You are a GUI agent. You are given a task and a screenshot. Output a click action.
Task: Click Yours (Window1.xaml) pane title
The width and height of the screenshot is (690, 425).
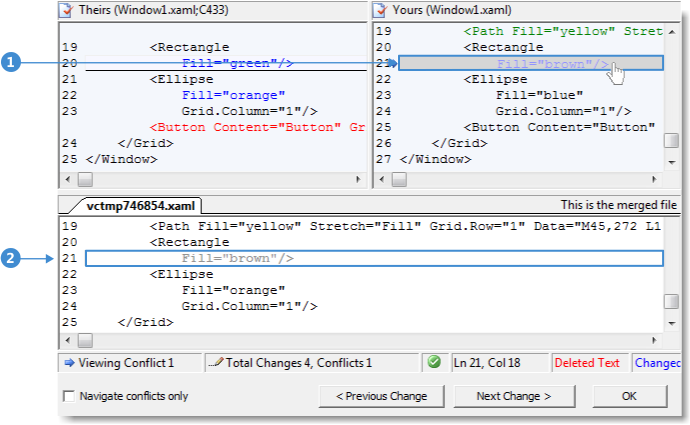click(452, 10)
